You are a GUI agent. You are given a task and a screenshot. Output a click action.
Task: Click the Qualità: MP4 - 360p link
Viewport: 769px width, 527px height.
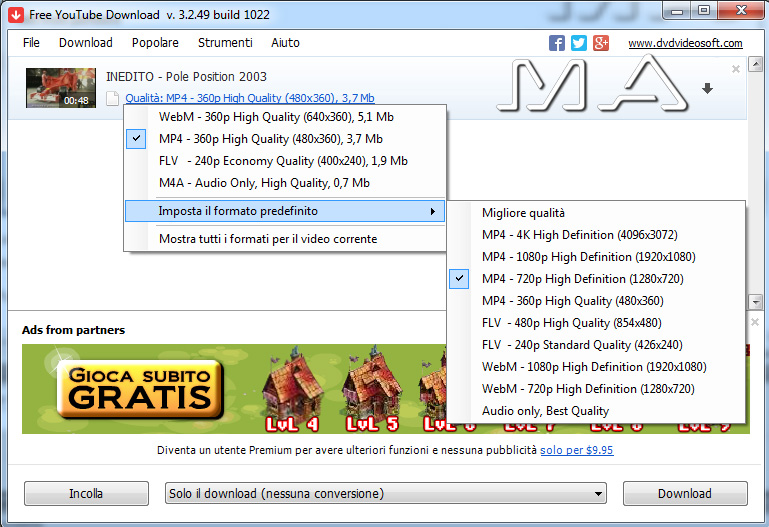click(250, 98)
